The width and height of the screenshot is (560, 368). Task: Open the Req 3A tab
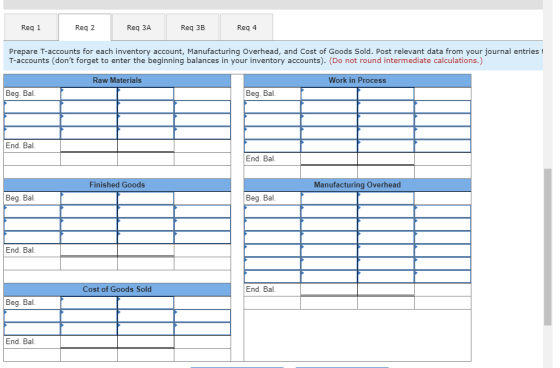pyautogui.click(x=139, y=28)
